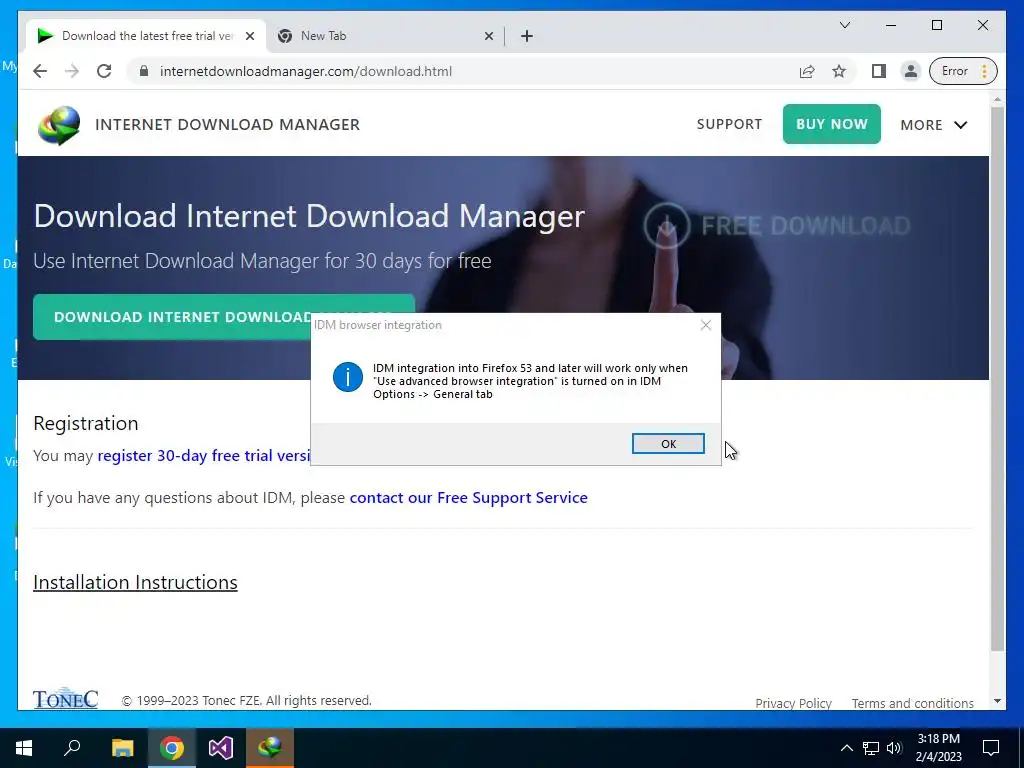This screenshot has width=1024, height=768.
Task: Close the IDM browser integration dialog
Action: pyautogui.click(x=705, y=325)
